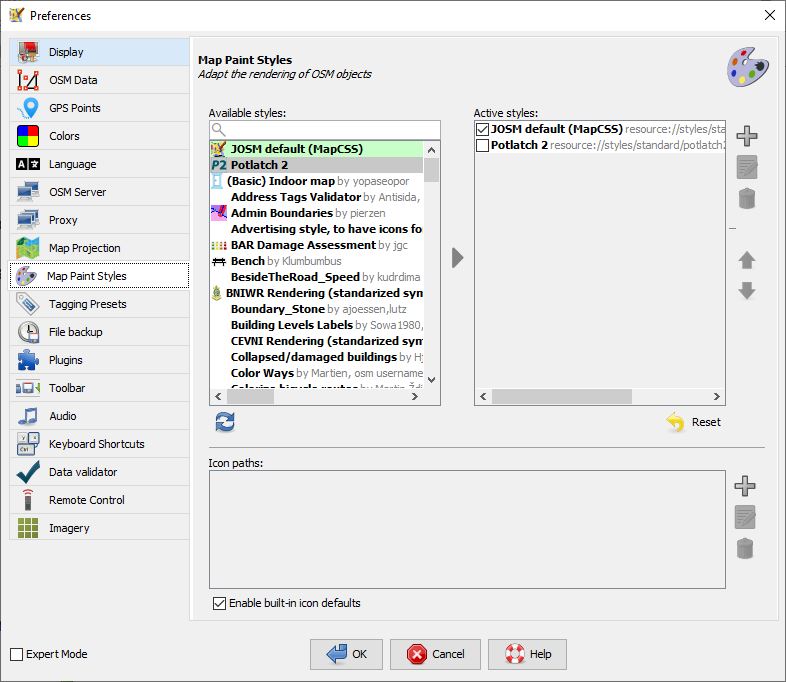Open the Display preferences icon

click(x=28, y=52)
